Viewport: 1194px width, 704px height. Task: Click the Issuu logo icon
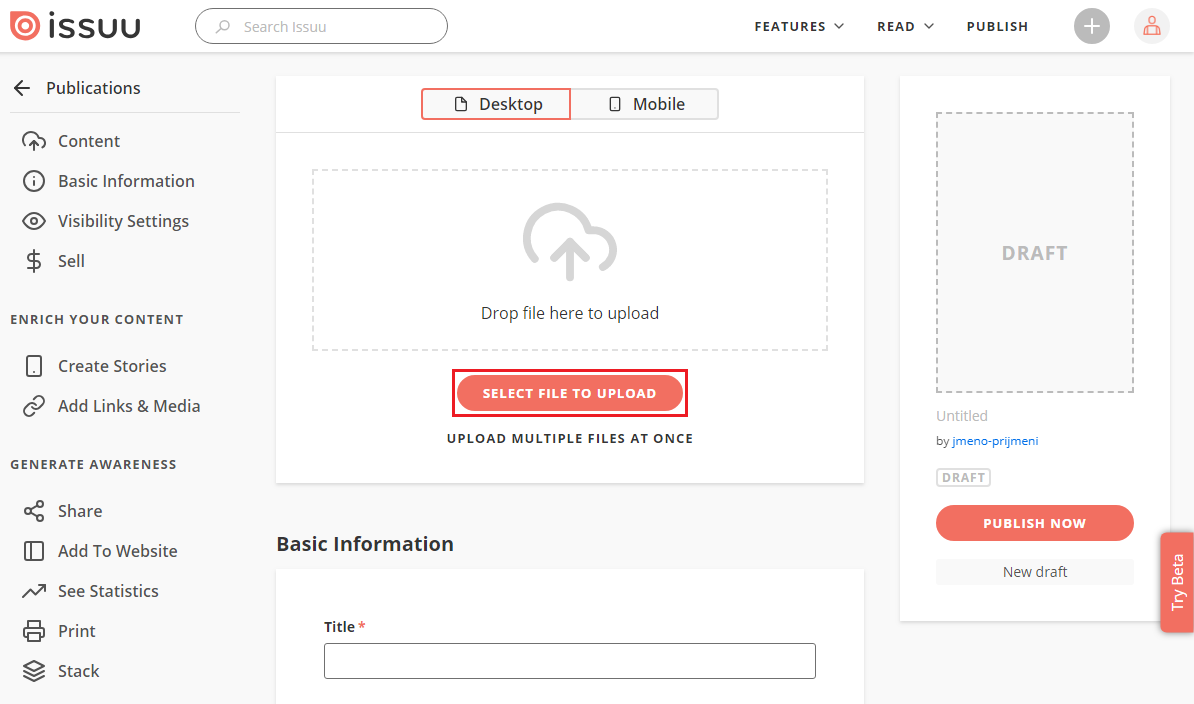click(25, 26)
